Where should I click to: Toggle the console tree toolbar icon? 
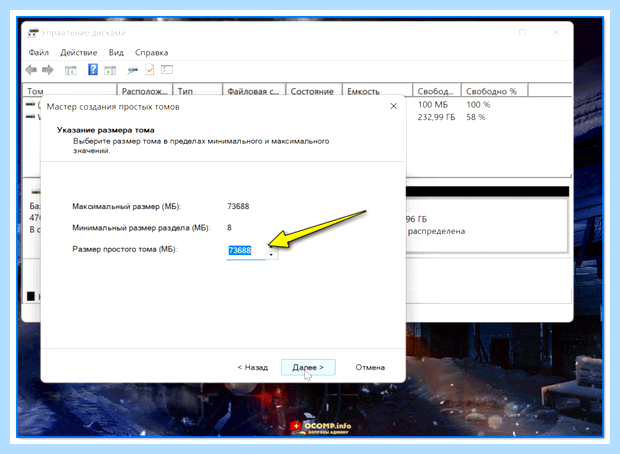[x=70, y=70]
